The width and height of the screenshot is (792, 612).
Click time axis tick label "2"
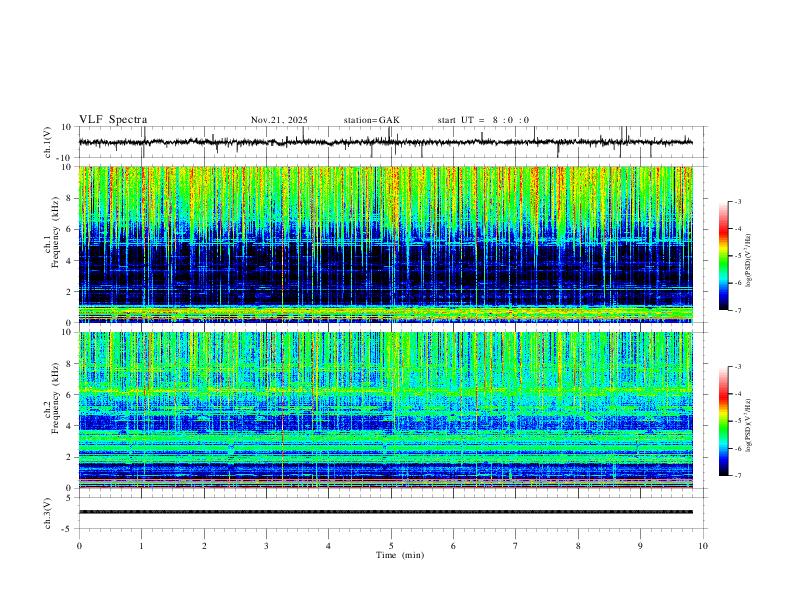(204, 546)
